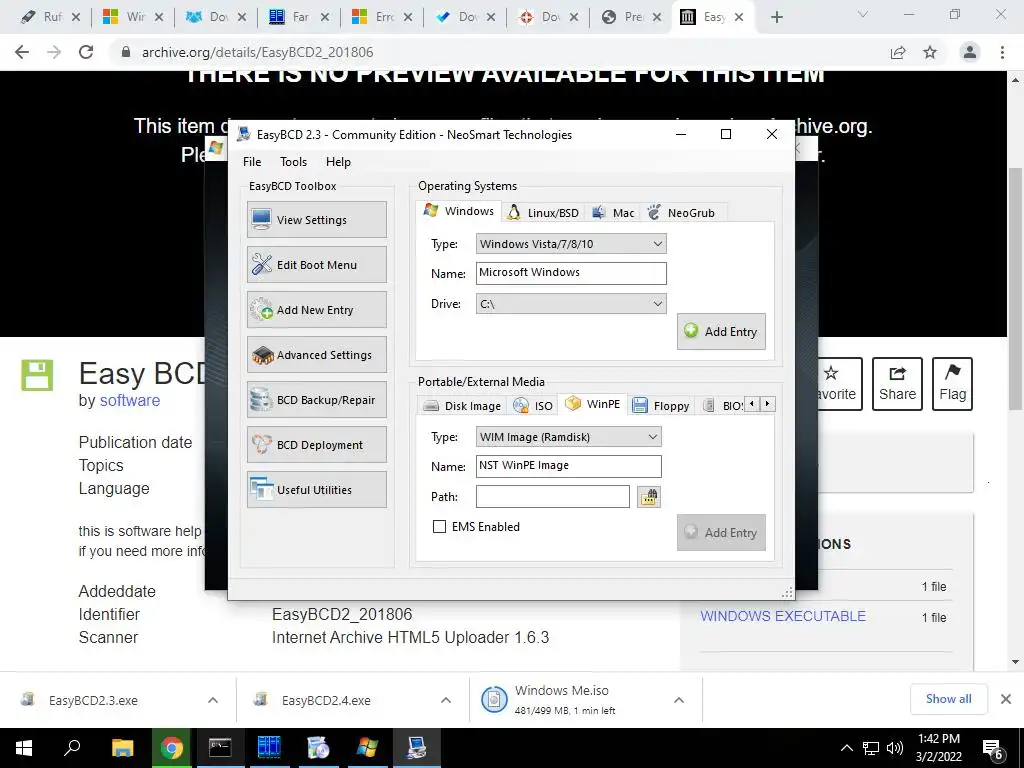Expand Windows Me.iso download options
Image resolution: width=1024 pixels, height=768 pixels.
tap(679, 700)
